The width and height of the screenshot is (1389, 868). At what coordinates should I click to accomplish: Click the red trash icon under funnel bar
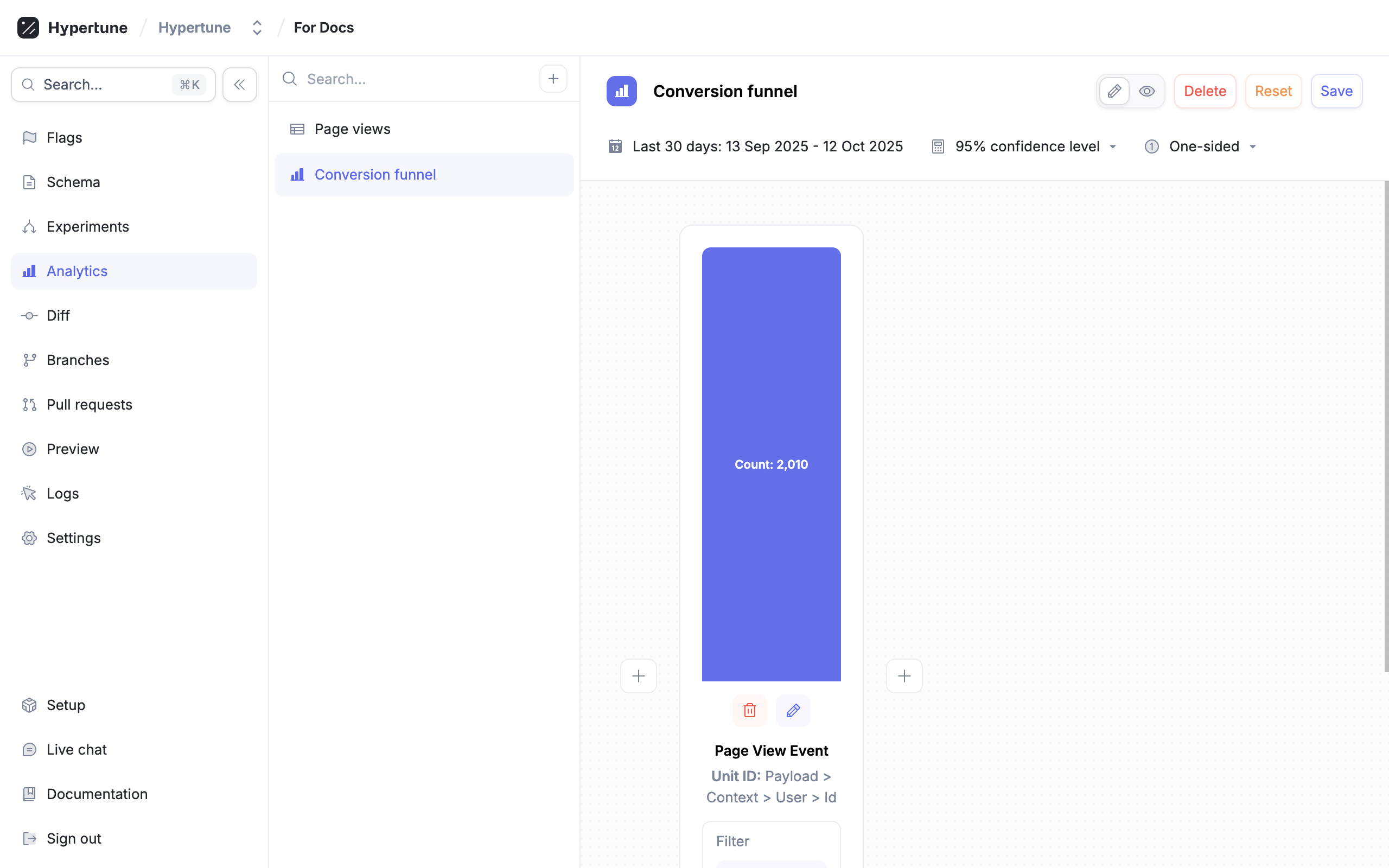tap(750, 710)
